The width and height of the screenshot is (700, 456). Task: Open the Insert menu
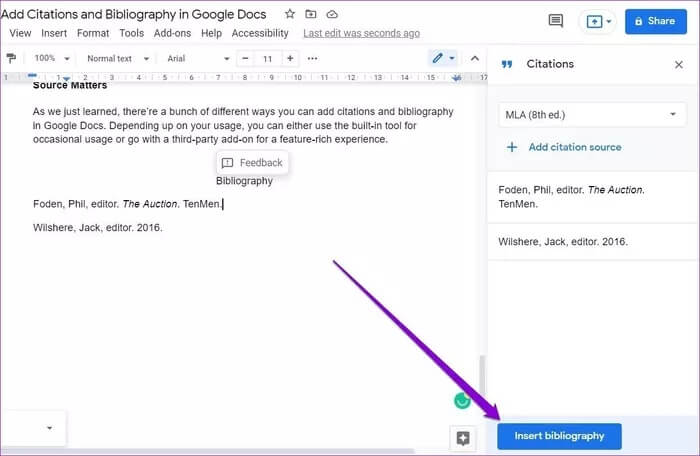[x=54, y=33]
